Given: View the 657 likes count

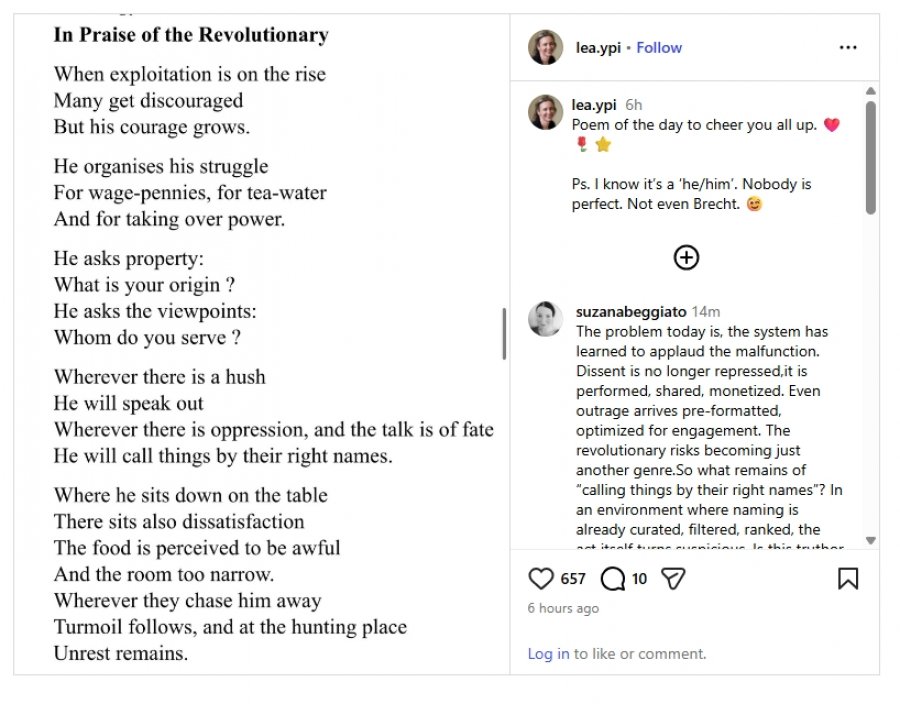Looking at the screenshot, I should tap(573, 578).
